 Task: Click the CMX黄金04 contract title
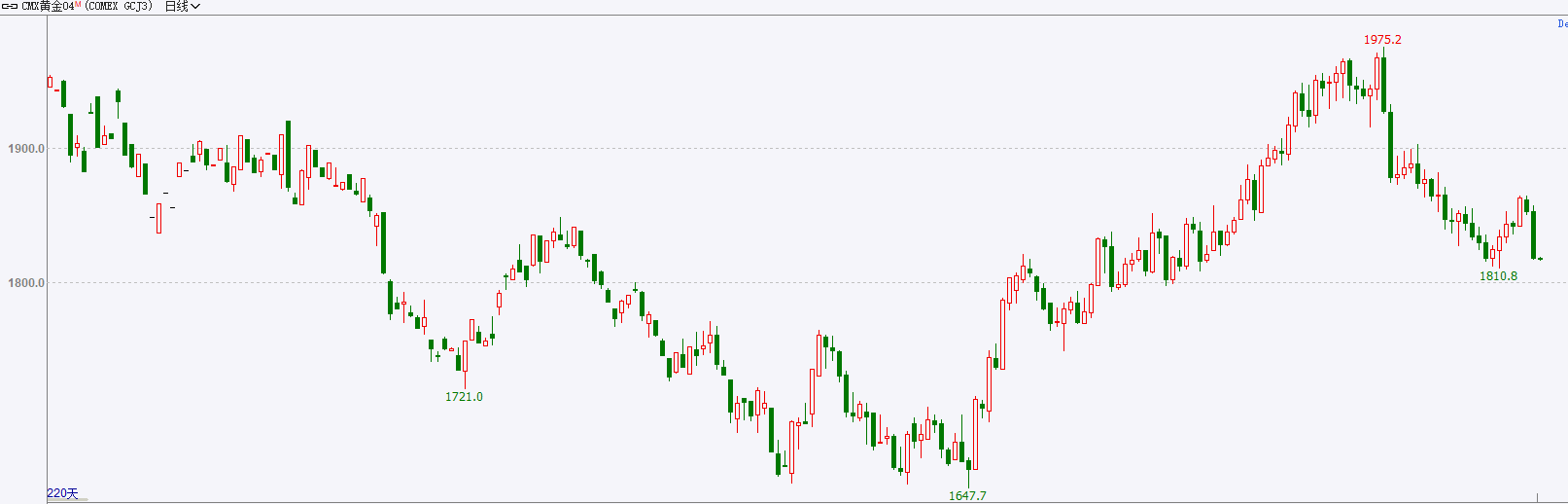click(48, 6)
